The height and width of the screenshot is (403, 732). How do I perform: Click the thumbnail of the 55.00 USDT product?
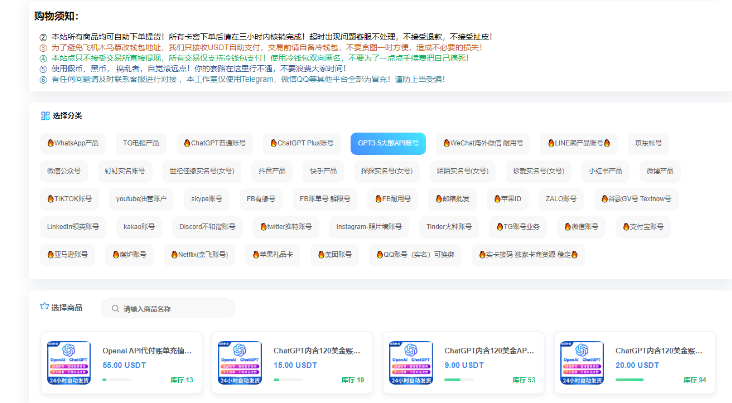coord(69,363)
